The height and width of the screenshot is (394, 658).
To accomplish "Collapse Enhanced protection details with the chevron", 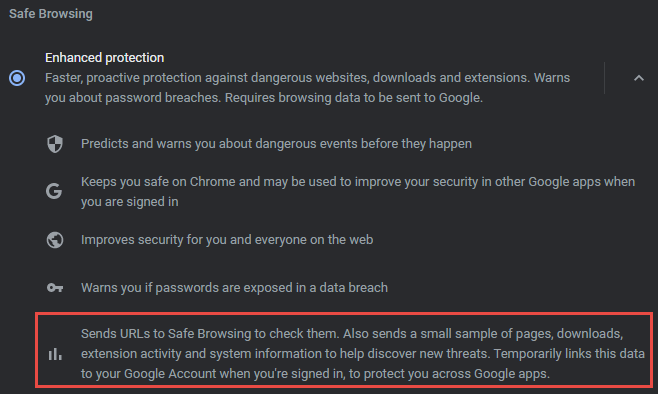I will [x=639, y=78].
